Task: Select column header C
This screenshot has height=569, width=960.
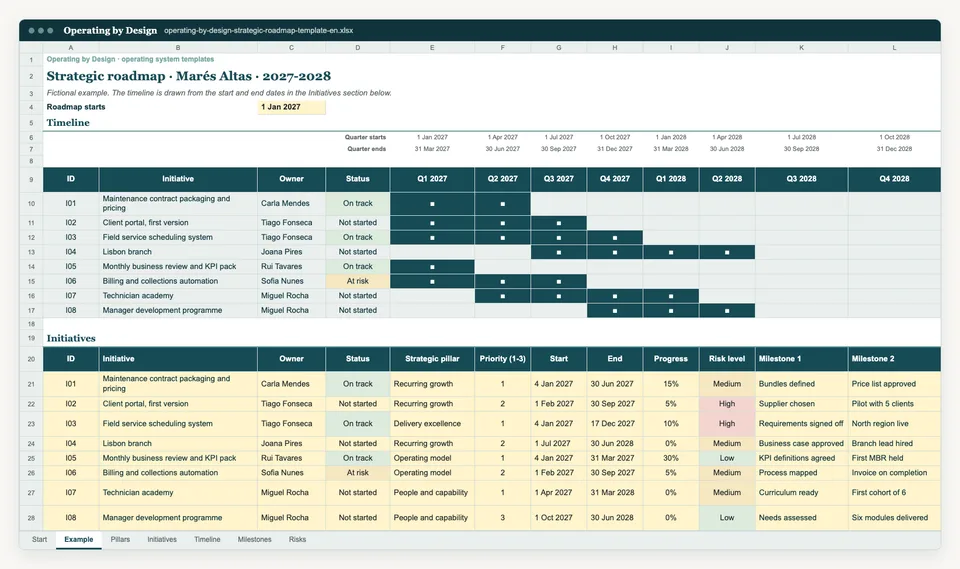Action: coord(291,48)
